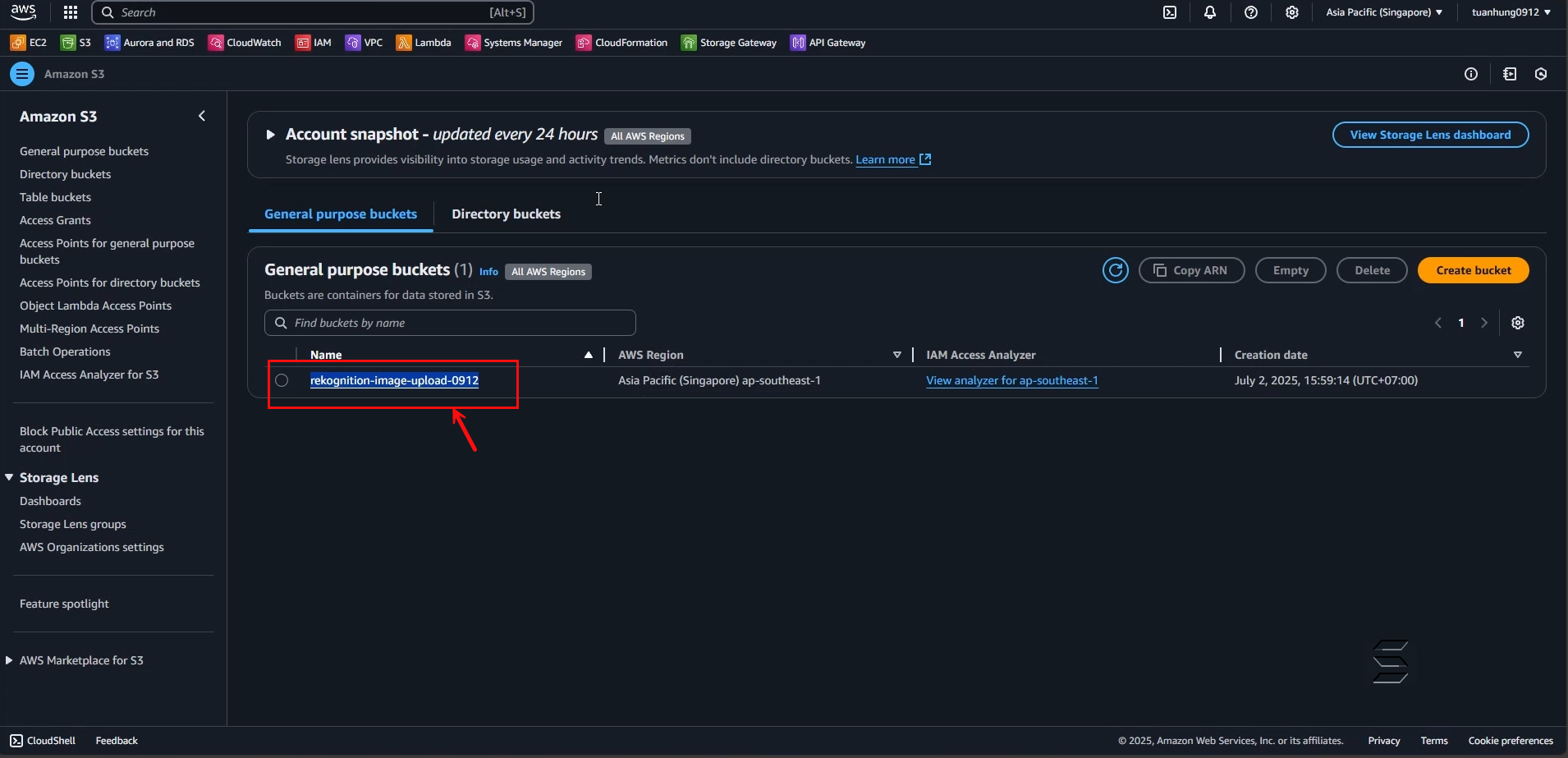Open CloudFormation shortcut
Image resolution: width=1568 pixels, height=758 pixels.
tap(622, 43)
